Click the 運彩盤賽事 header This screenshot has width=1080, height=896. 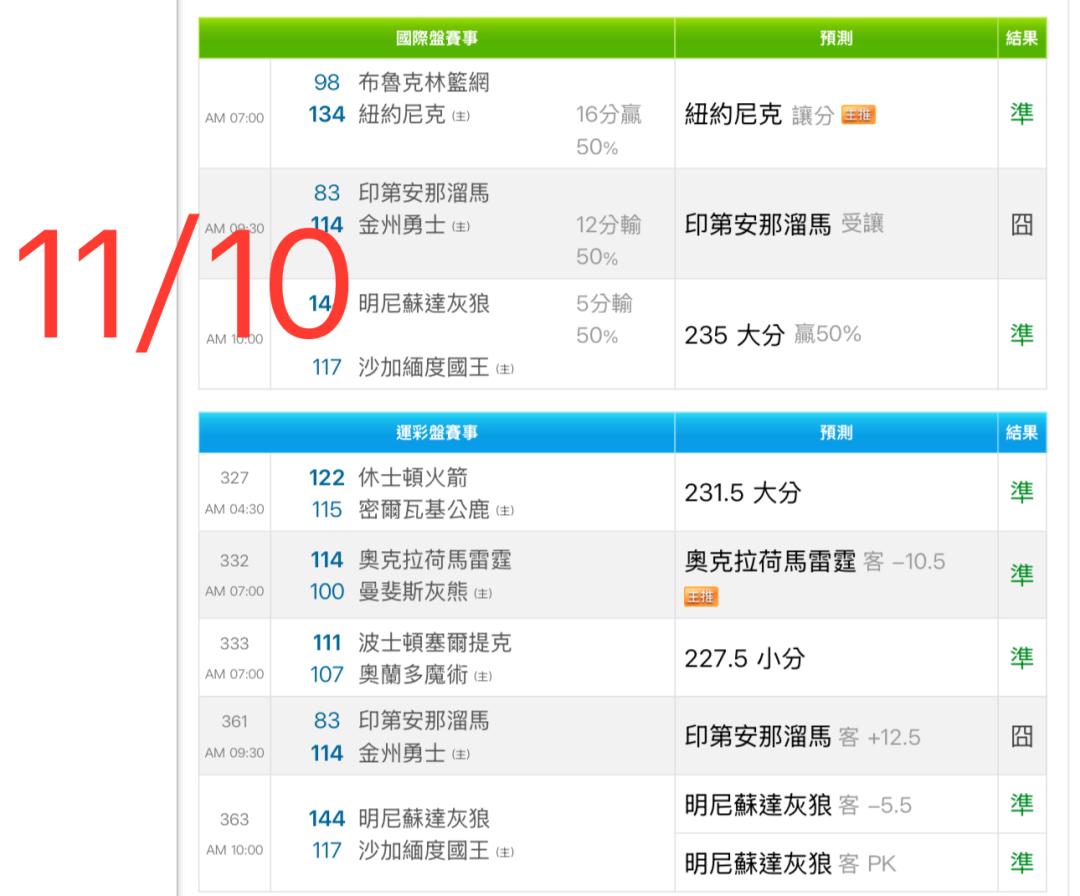(437, 433)
